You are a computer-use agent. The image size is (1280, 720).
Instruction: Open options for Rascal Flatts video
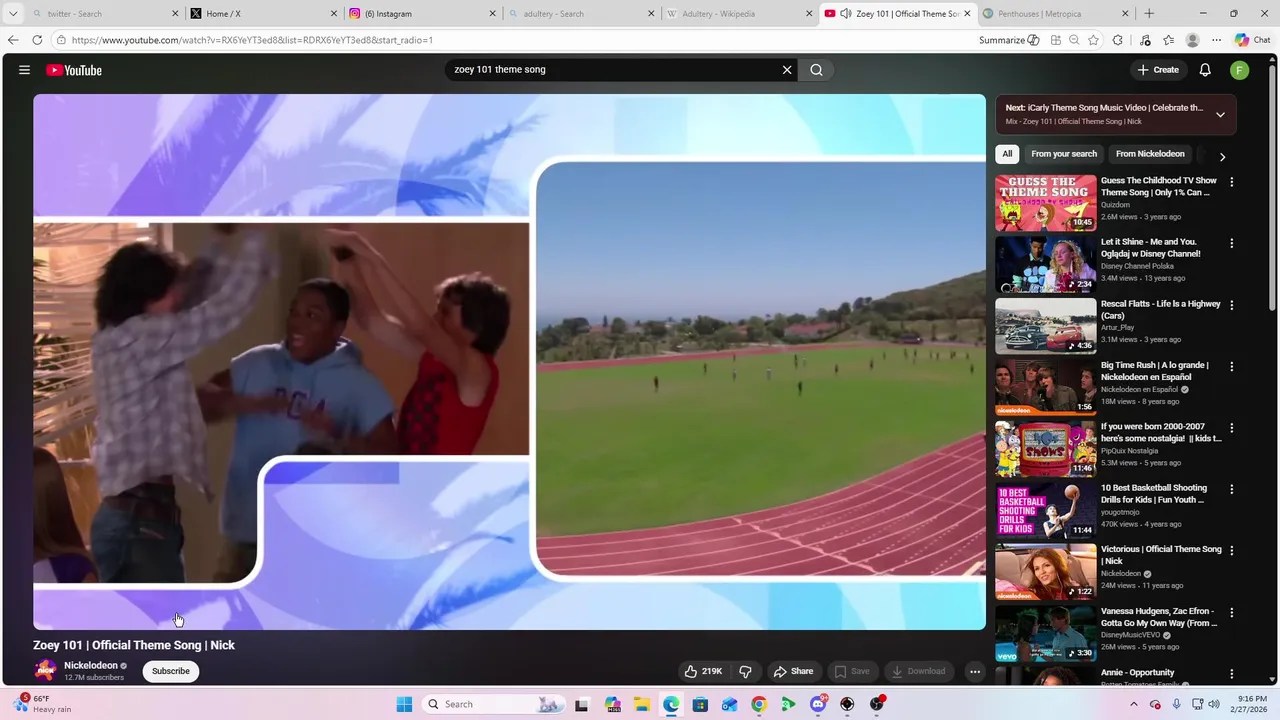(x=1232, y=305)
